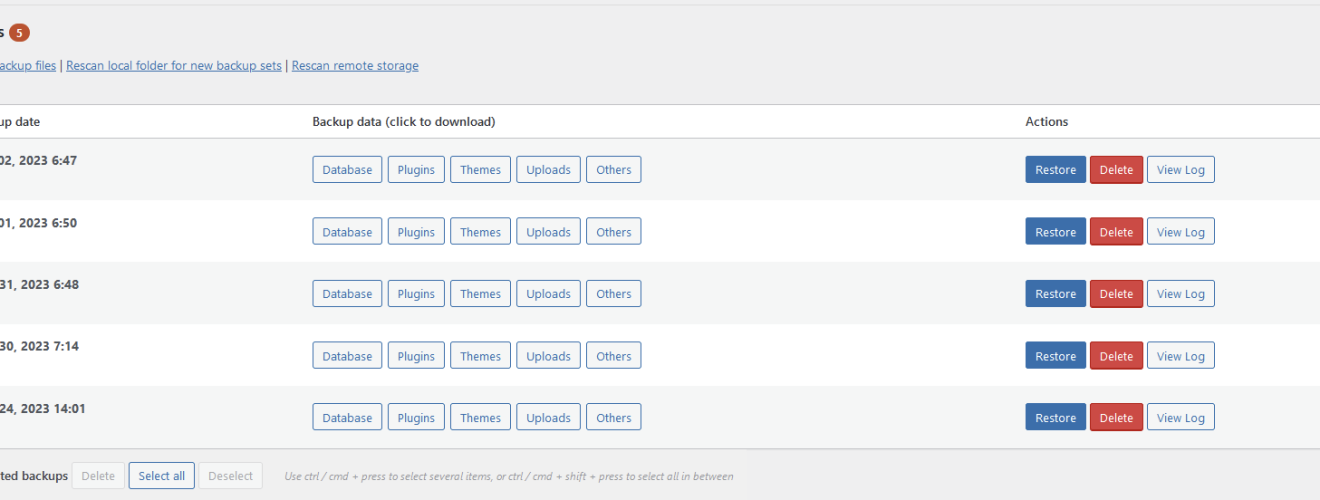Screen dimensions: 1320x500
Task: Download Others from the 24, 2023 14:01 backup
Action: point(613,418)
